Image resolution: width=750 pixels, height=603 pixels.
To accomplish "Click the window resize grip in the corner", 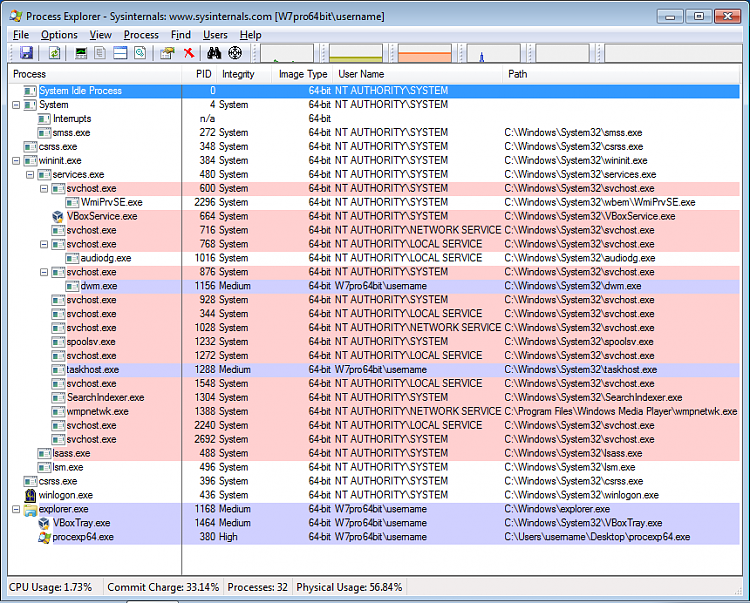I will click(738, 591).
